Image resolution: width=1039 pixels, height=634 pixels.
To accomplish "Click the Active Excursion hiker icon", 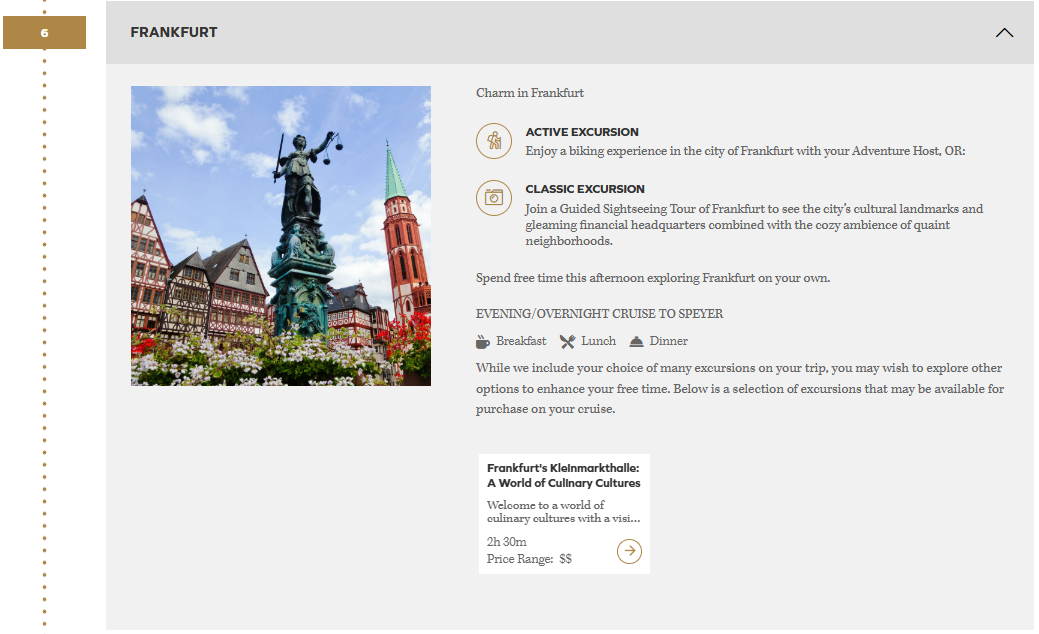I will (x=493, y=141).
